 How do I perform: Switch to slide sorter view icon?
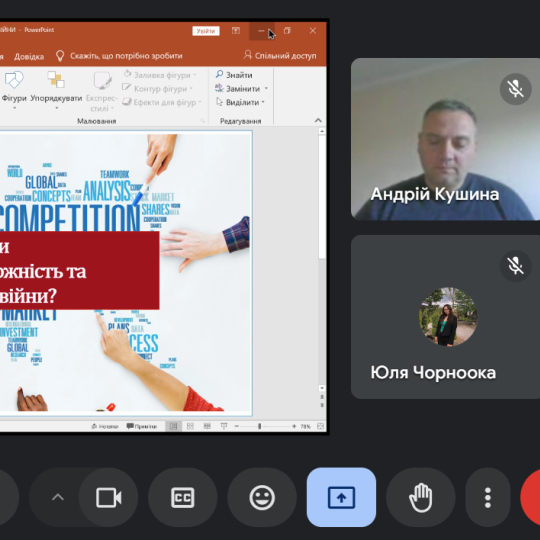tap(190, 426)
